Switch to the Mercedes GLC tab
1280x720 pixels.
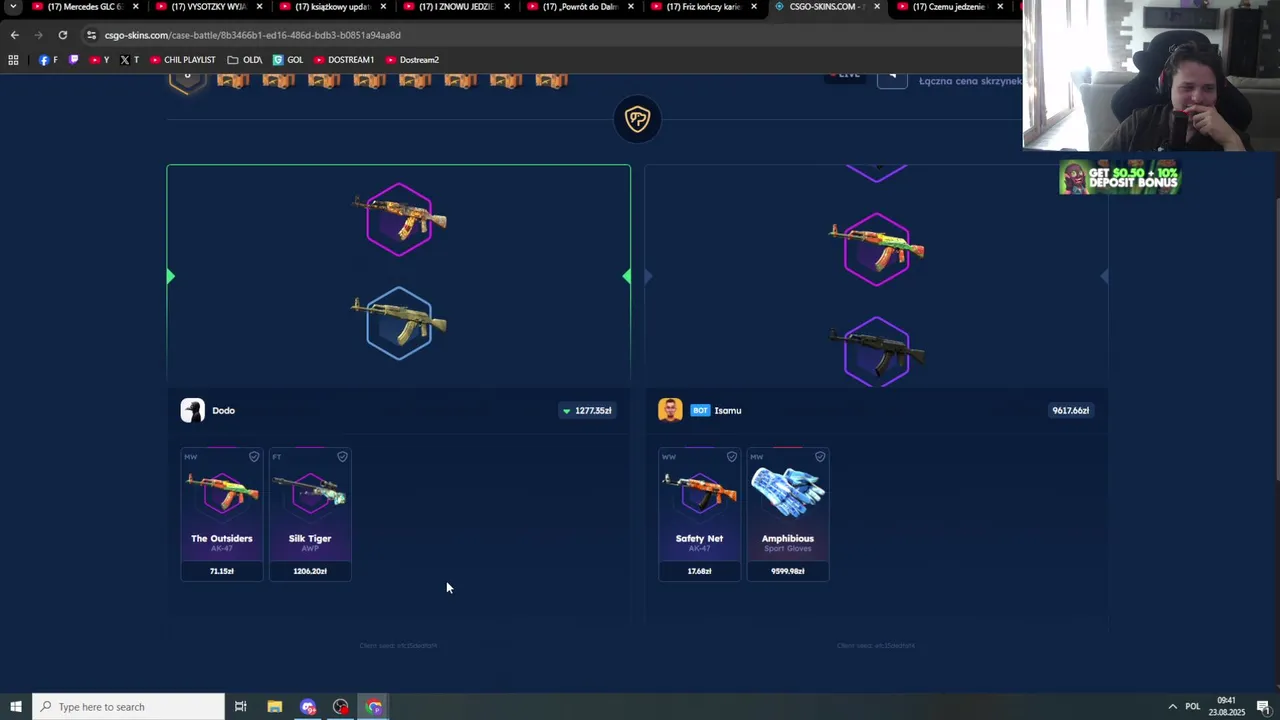[x=83, y=7]
